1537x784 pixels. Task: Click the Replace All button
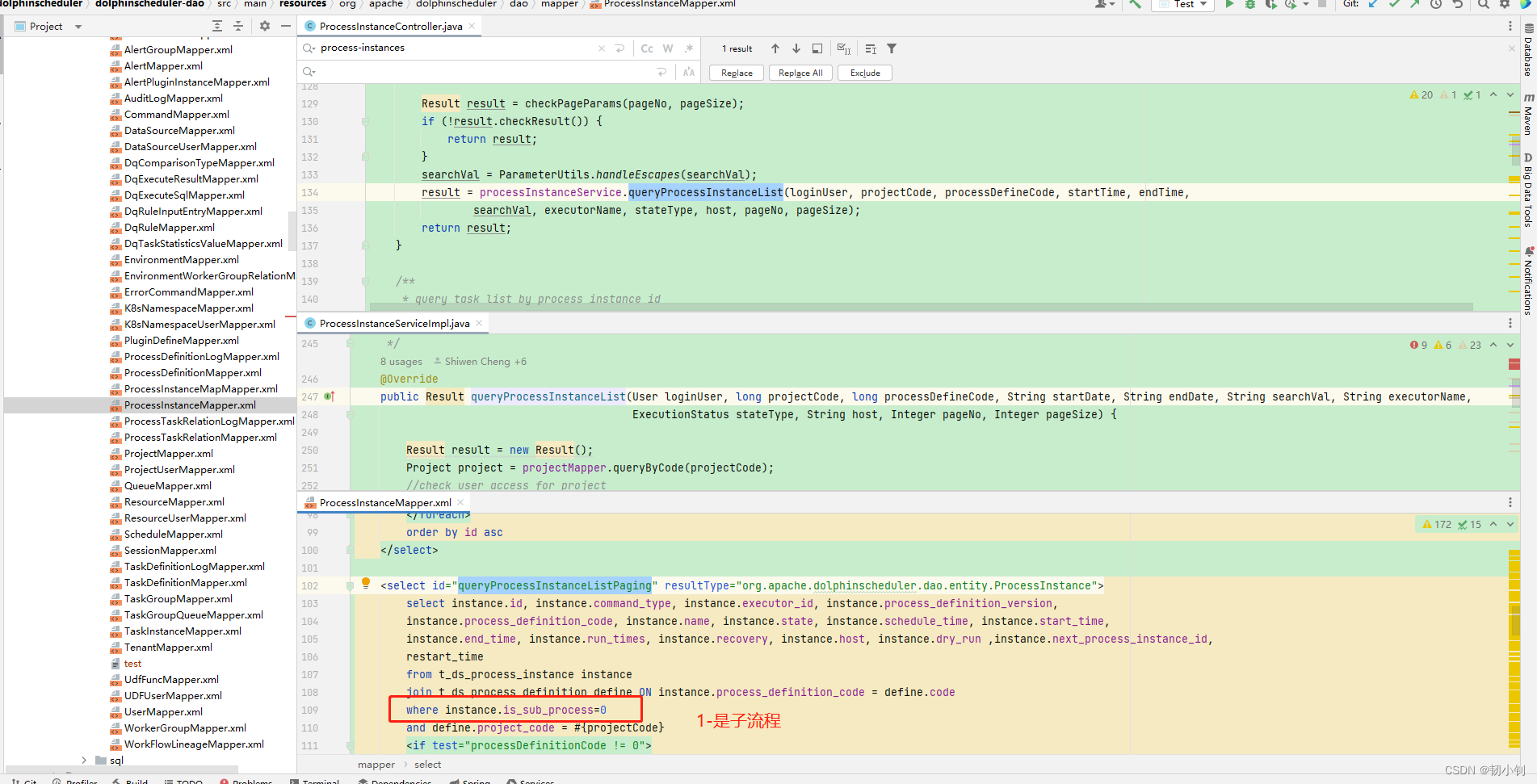(800, 73)
